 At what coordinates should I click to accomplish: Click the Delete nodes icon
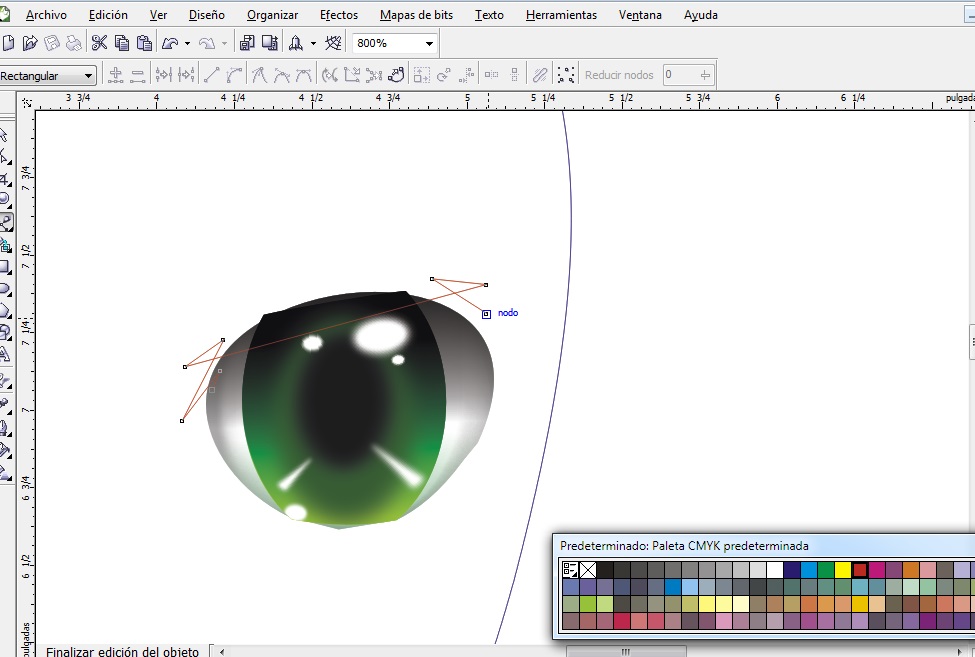[138, 75]
